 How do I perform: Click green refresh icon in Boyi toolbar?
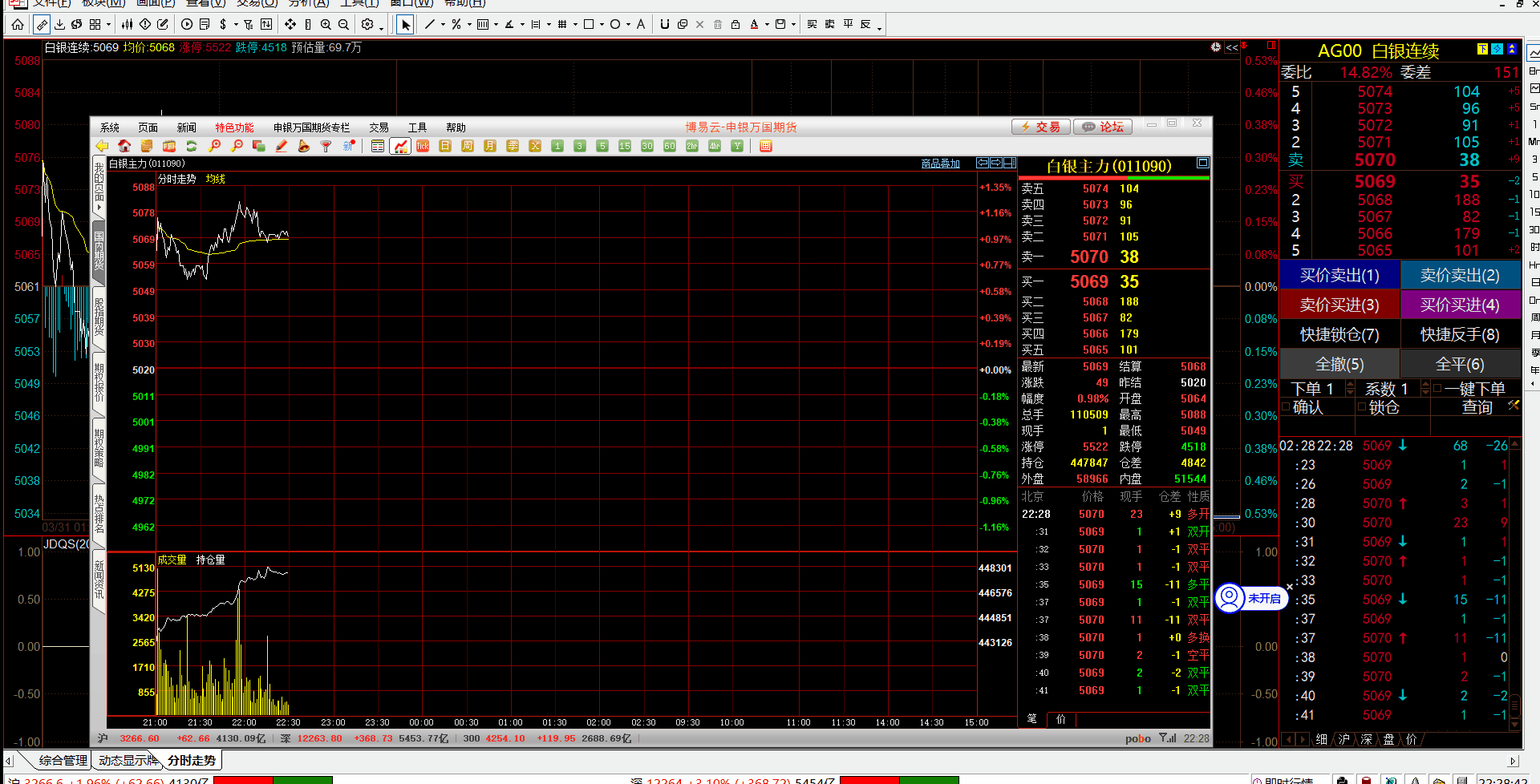[192, 146]
